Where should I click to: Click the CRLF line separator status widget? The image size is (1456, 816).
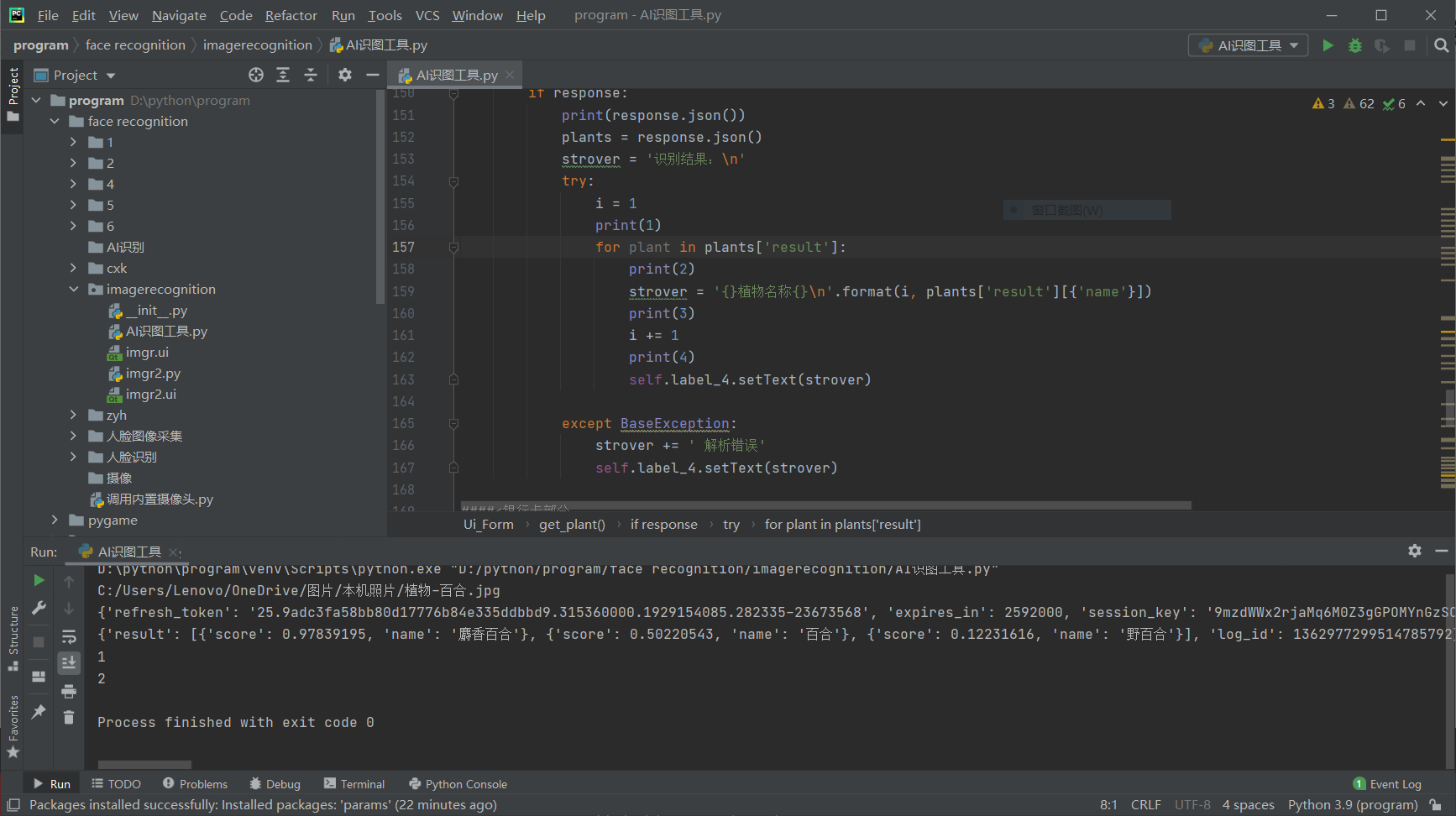pyautogui.click(x=1145, y=805)
